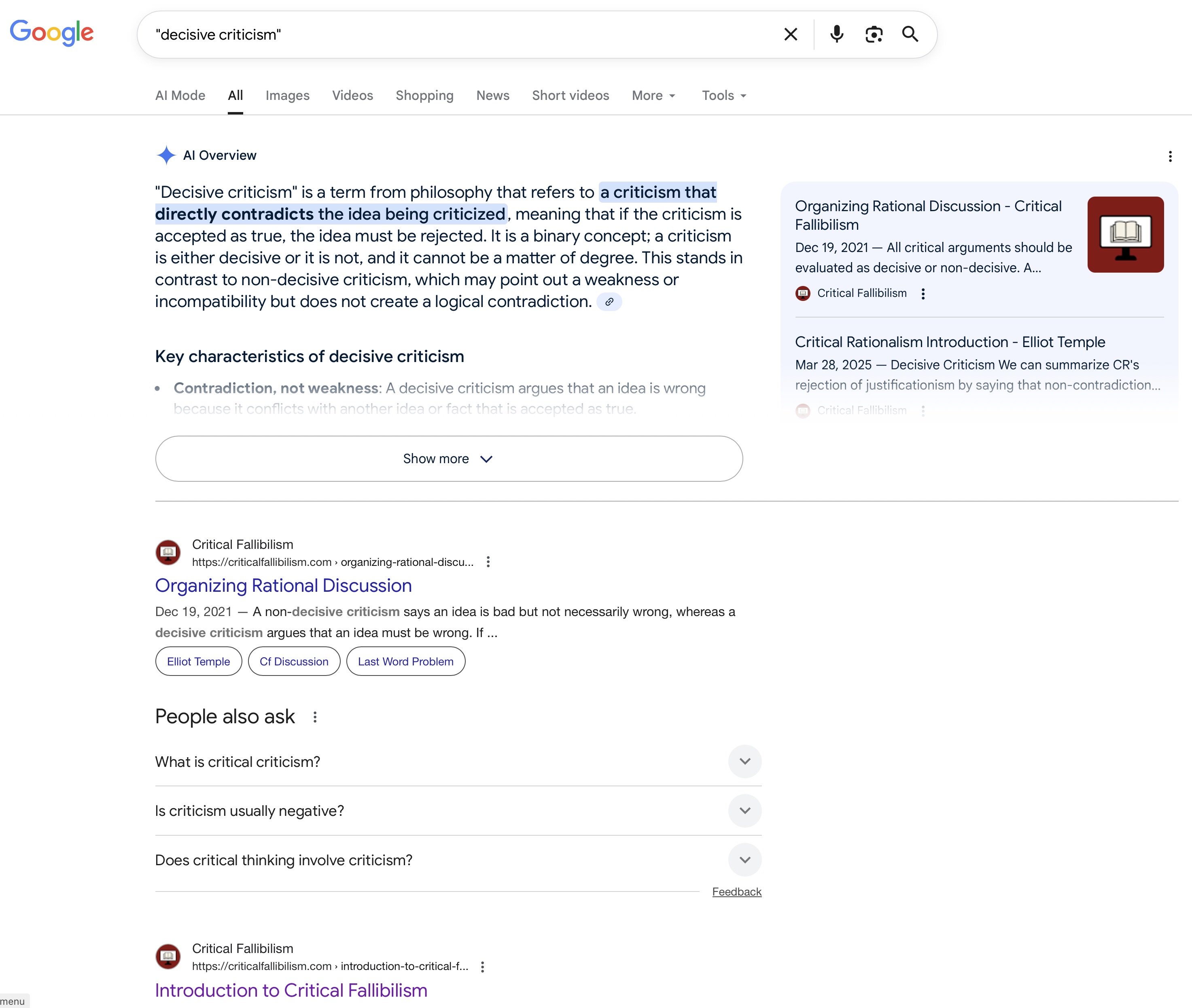The height and width of the screenshot is (1008, 1192).
Task: Switch to the News tab
Action: [492, 95]
